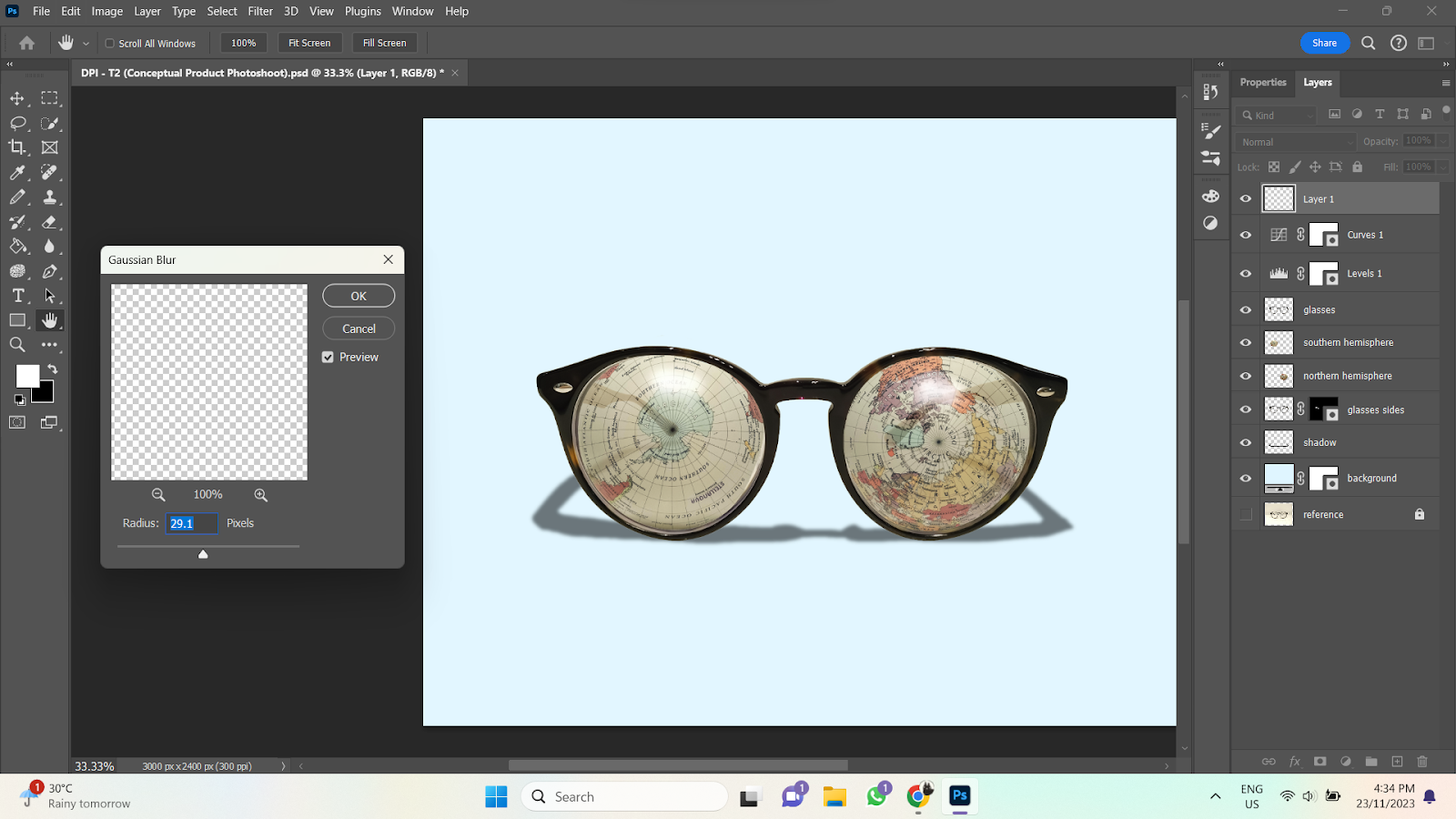Show hidden system tray icons
Screen dimensions: 1456x819
click(x=1215, y=796)
